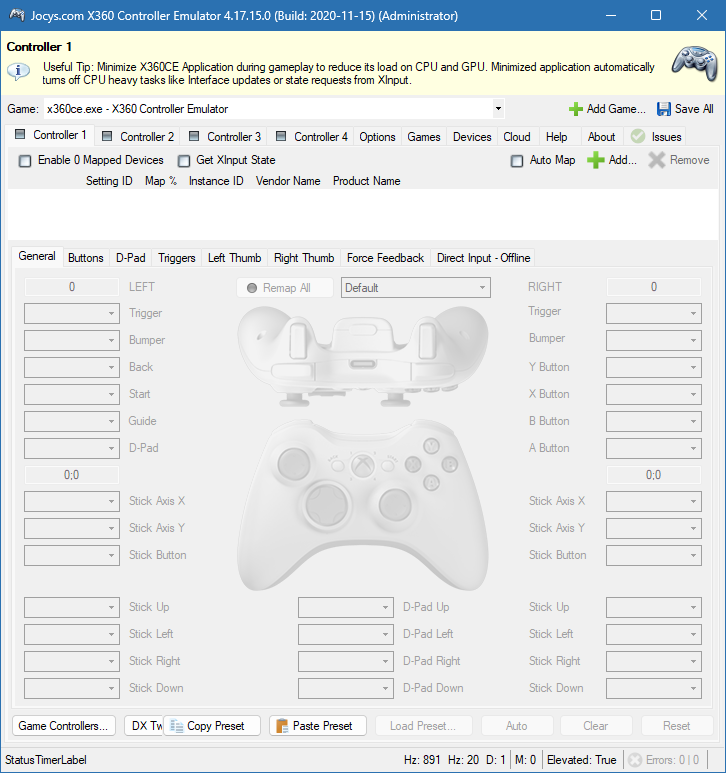The image size is (726, 773).
Task: Check the Auto Map checkbox
Action: [x=517, y=161]
